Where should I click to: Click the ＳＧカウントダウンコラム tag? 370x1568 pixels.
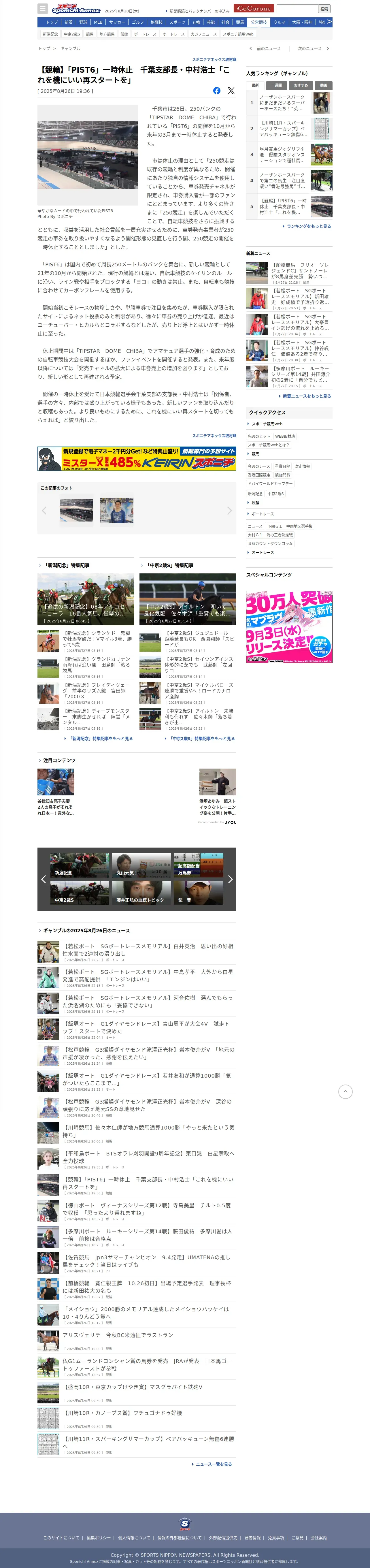(270, 543)
